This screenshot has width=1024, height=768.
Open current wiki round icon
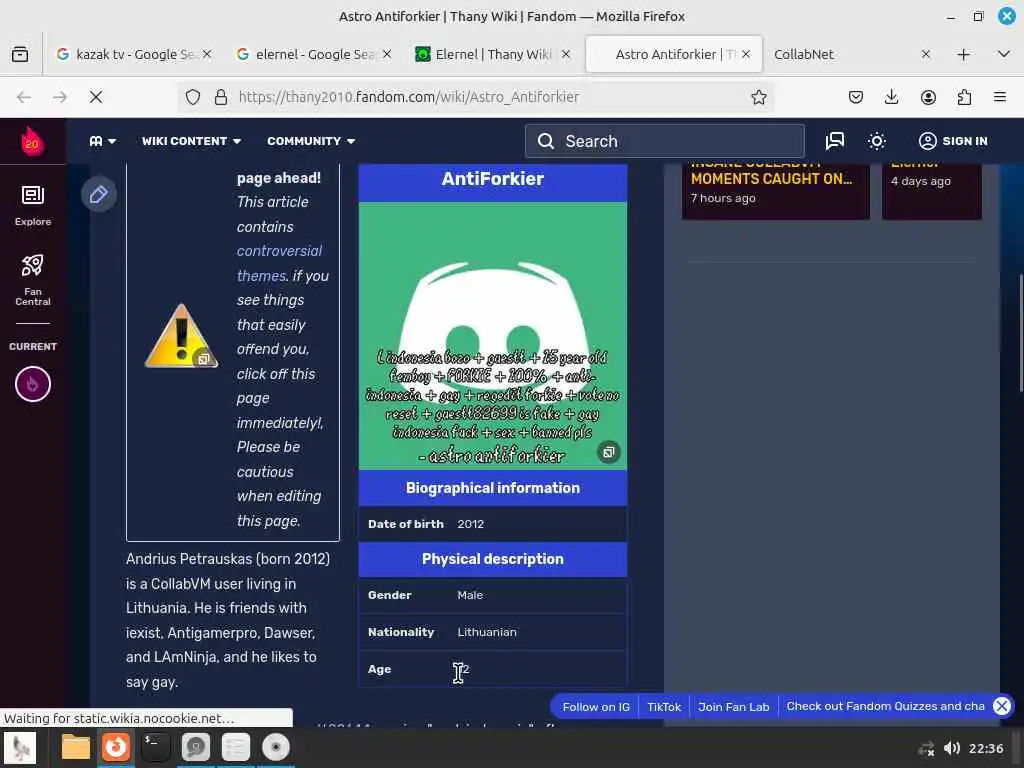pyautogui.click(x=33, y=384)
